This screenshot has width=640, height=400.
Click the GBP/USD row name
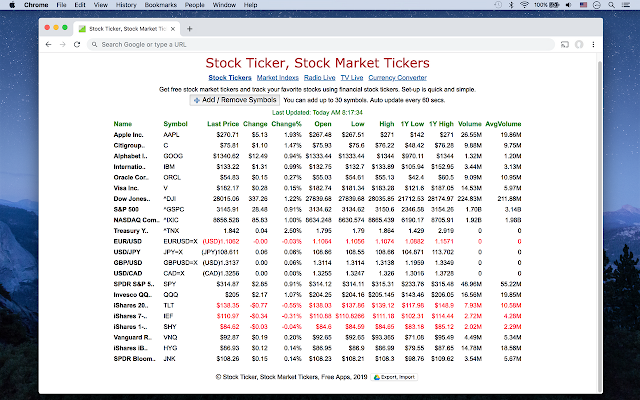(x=128, y=262)
